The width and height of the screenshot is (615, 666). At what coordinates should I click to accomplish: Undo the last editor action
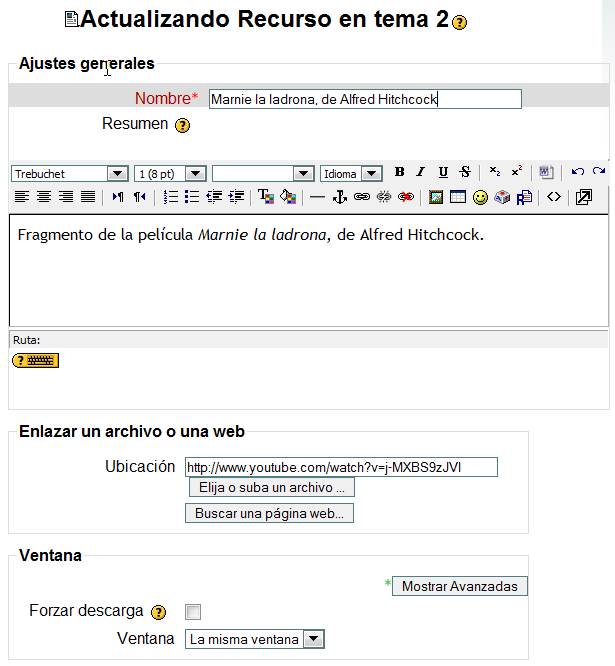[x=578, y=172]
